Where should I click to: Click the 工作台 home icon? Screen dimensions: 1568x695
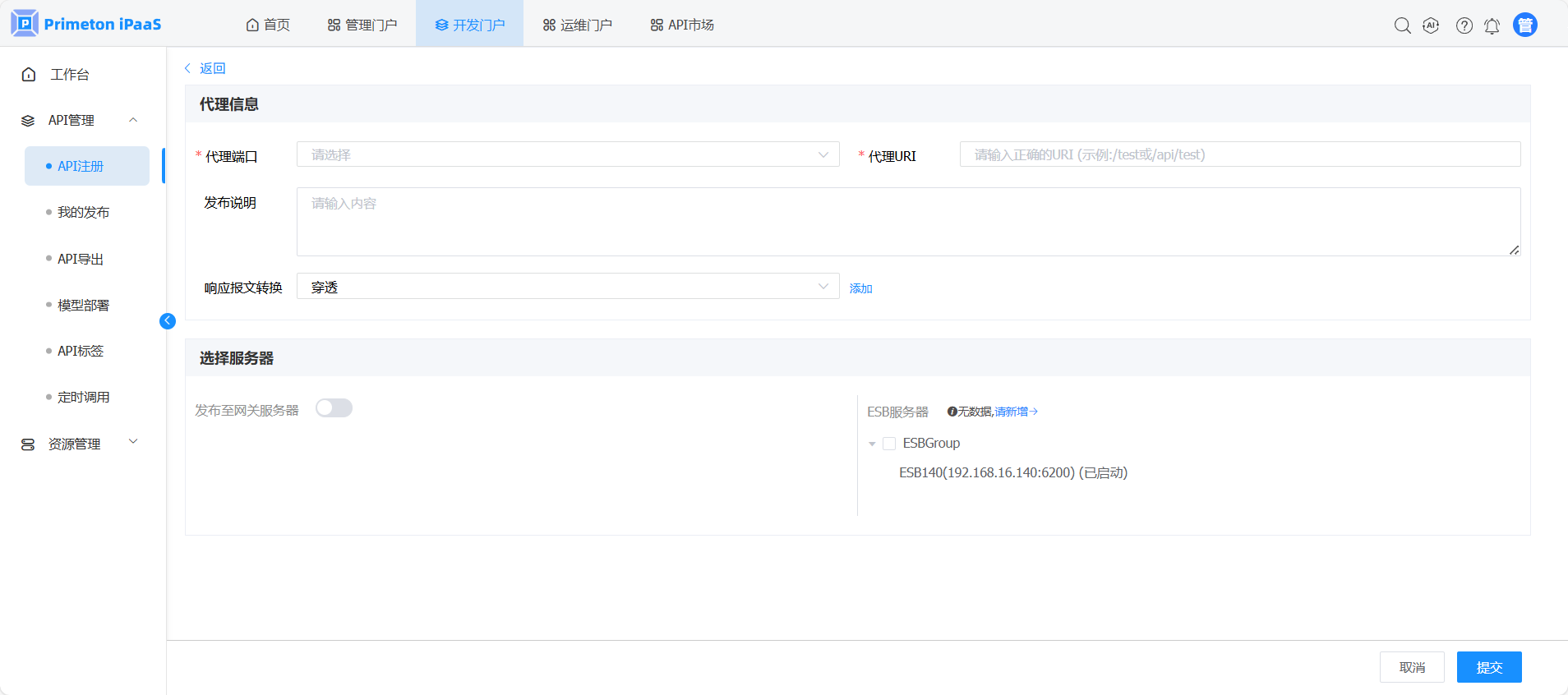coord(29,75)
